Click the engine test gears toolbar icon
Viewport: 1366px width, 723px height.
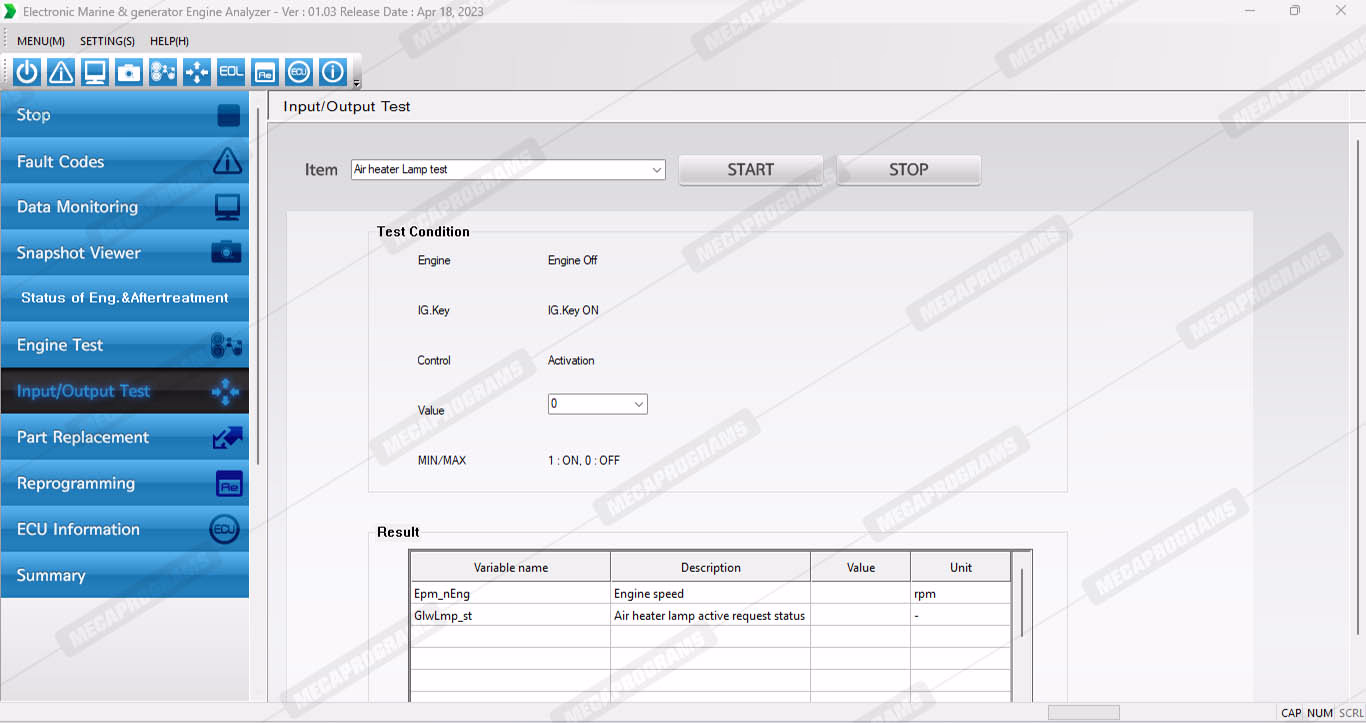pos(163,72)
